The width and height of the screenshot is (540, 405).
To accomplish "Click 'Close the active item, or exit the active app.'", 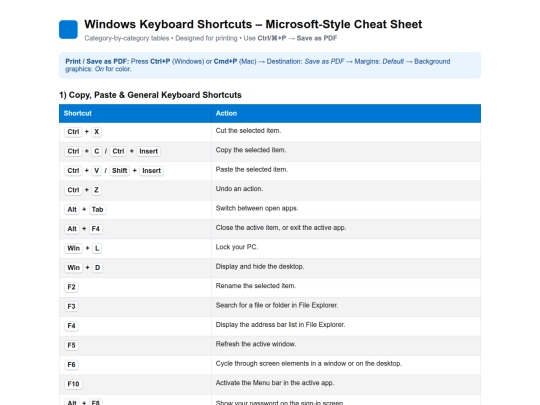I will 281,228.
